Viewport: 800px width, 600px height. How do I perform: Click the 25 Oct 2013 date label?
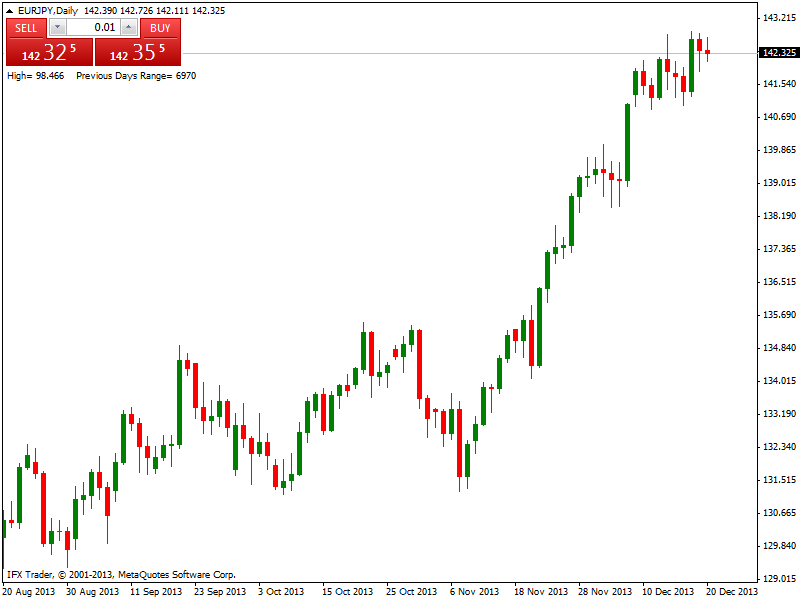click(x=411, y=592)
